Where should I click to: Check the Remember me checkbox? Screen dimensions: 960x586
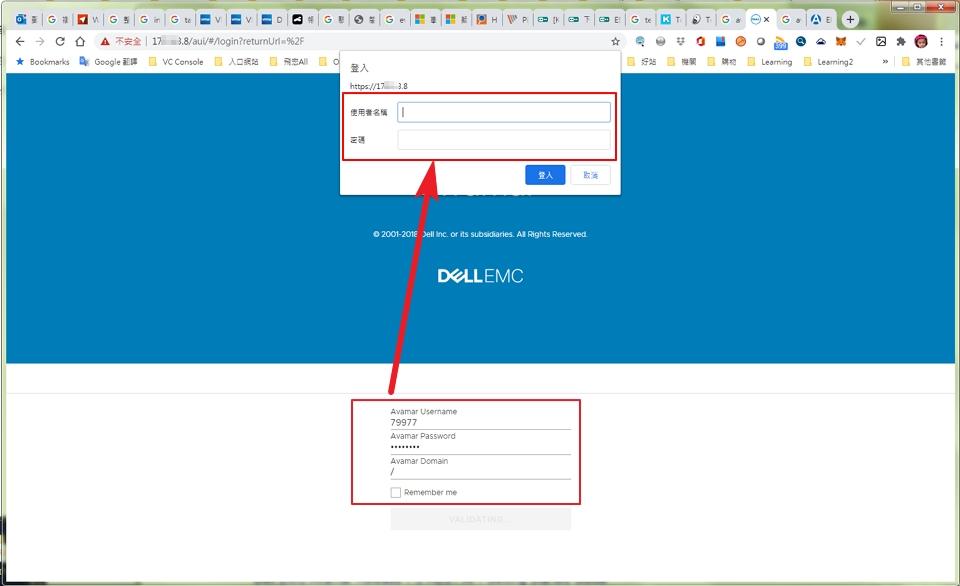pyautogui.click(x=394, y=492)
